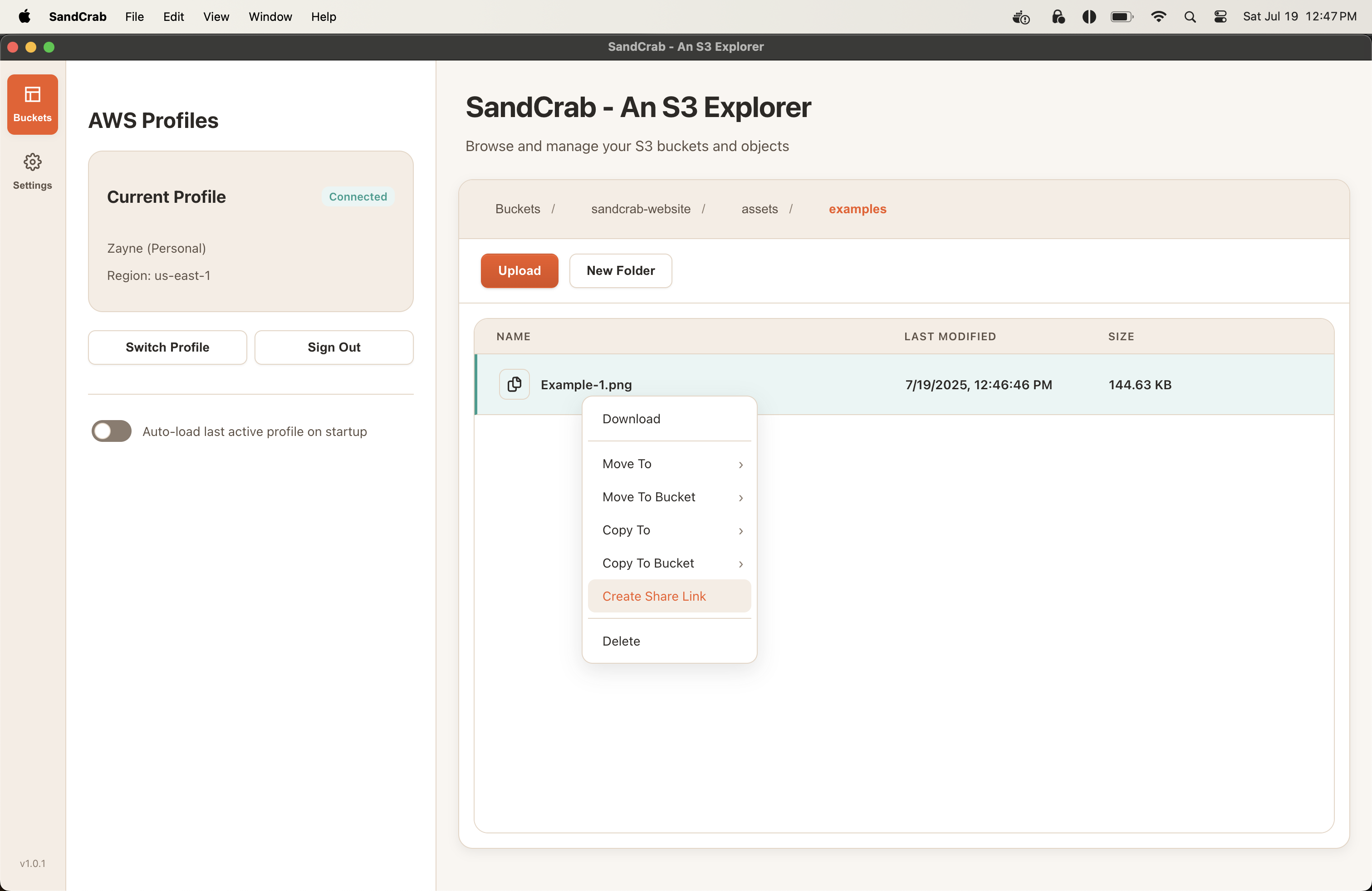Image resolution: width=1372 pixels, height=891 pixels.
Task: Open Control Center in menu bar
Action: point(1220,17)
